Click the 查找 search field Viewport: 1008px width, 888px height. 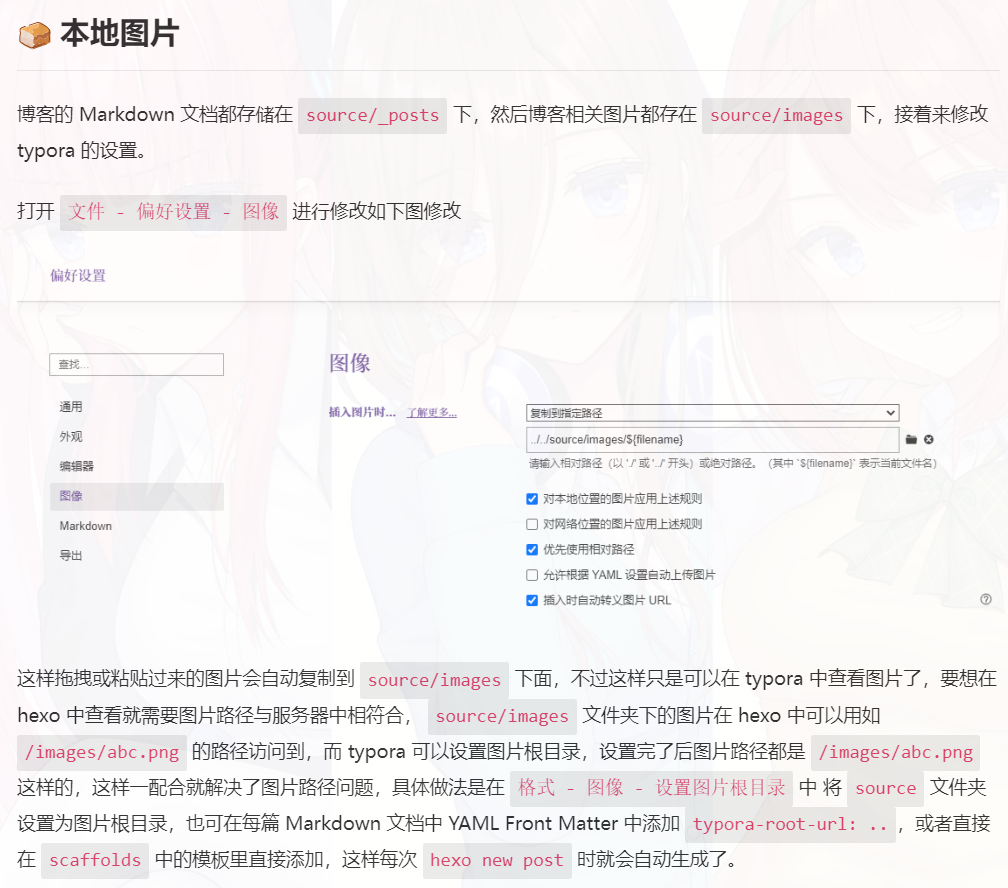tap(136, 364)
